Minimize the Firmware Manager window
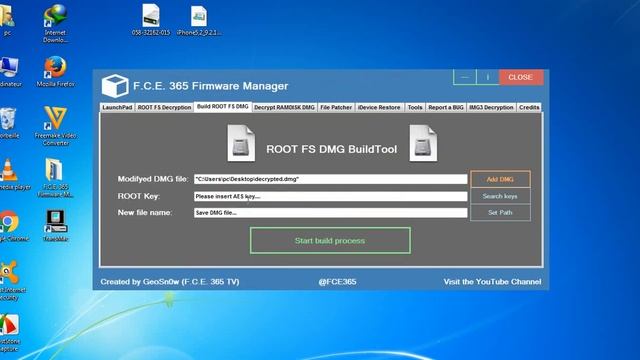Screen dimensions: 640x360 coord(465,77)
